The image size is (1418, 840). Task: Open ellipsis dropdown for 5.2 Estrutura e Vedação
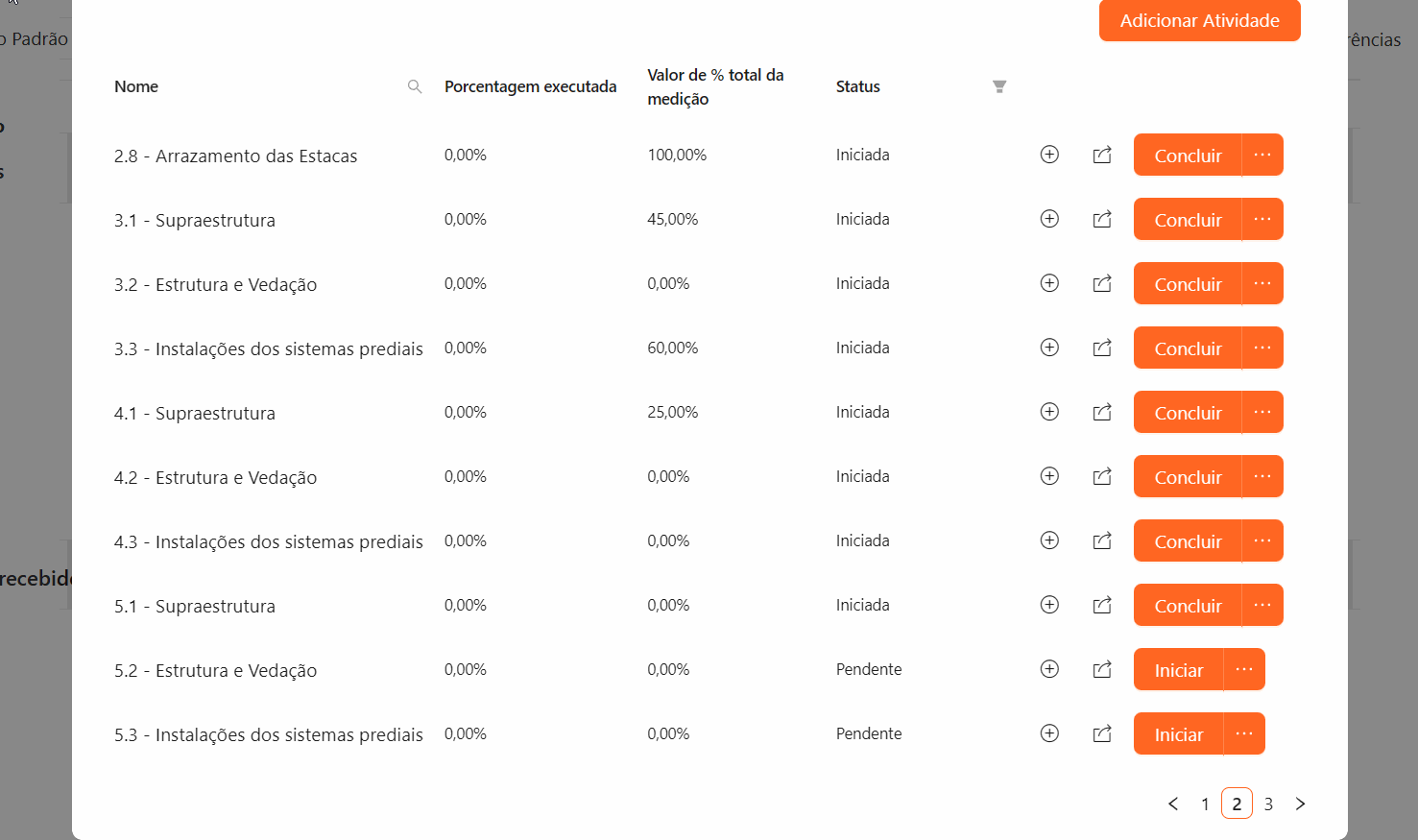(1244, 669)
